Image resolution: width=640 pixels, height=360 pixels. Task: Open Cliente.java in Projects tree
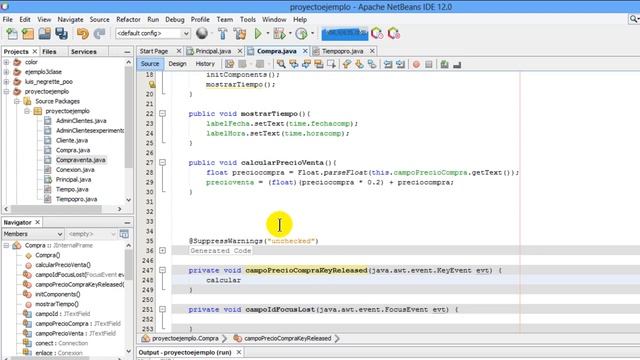tap(72, 140)
